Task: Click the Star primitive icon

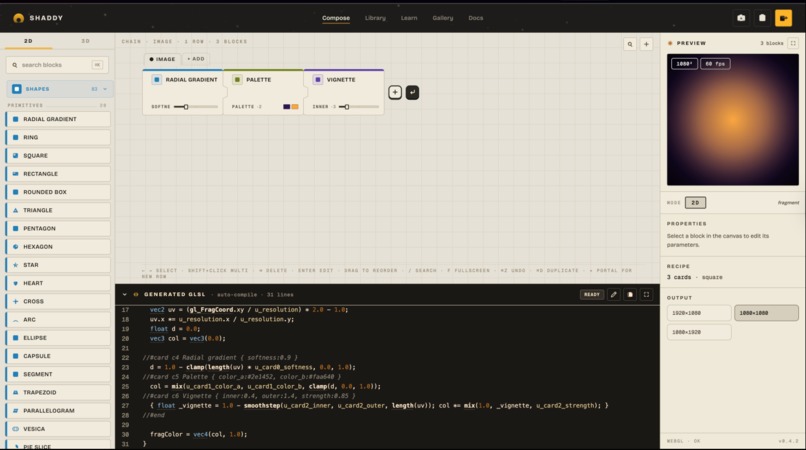Action: click(15, 265)
